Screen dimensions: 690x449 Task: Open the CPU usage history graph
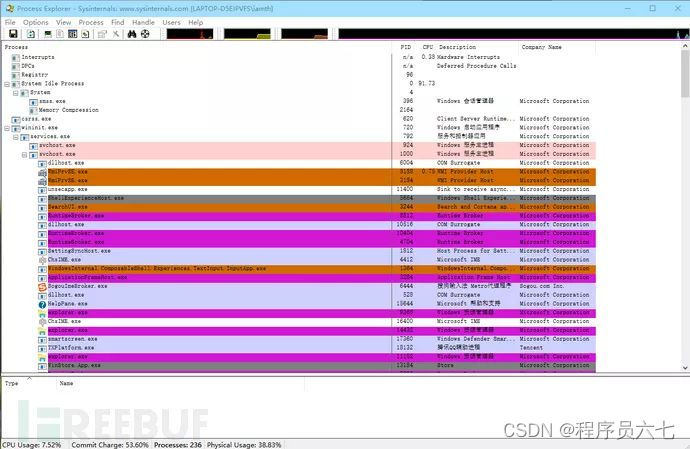click(x=190, y=34)
